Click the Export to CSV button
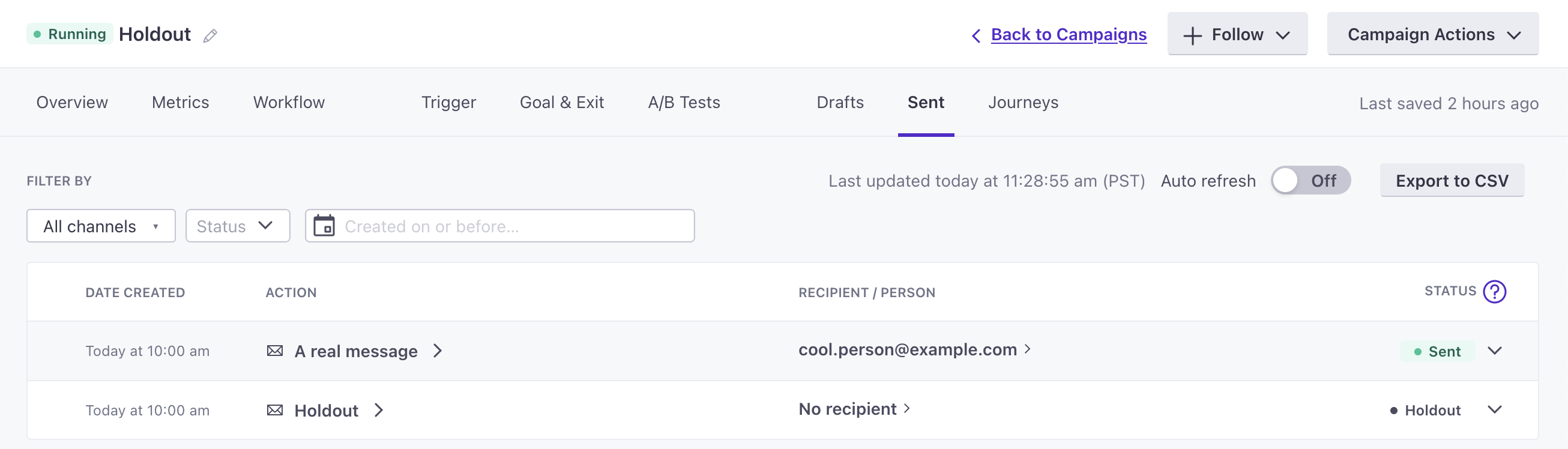The width and height of the screenshot is (1568, 449). pos(1452,180)
